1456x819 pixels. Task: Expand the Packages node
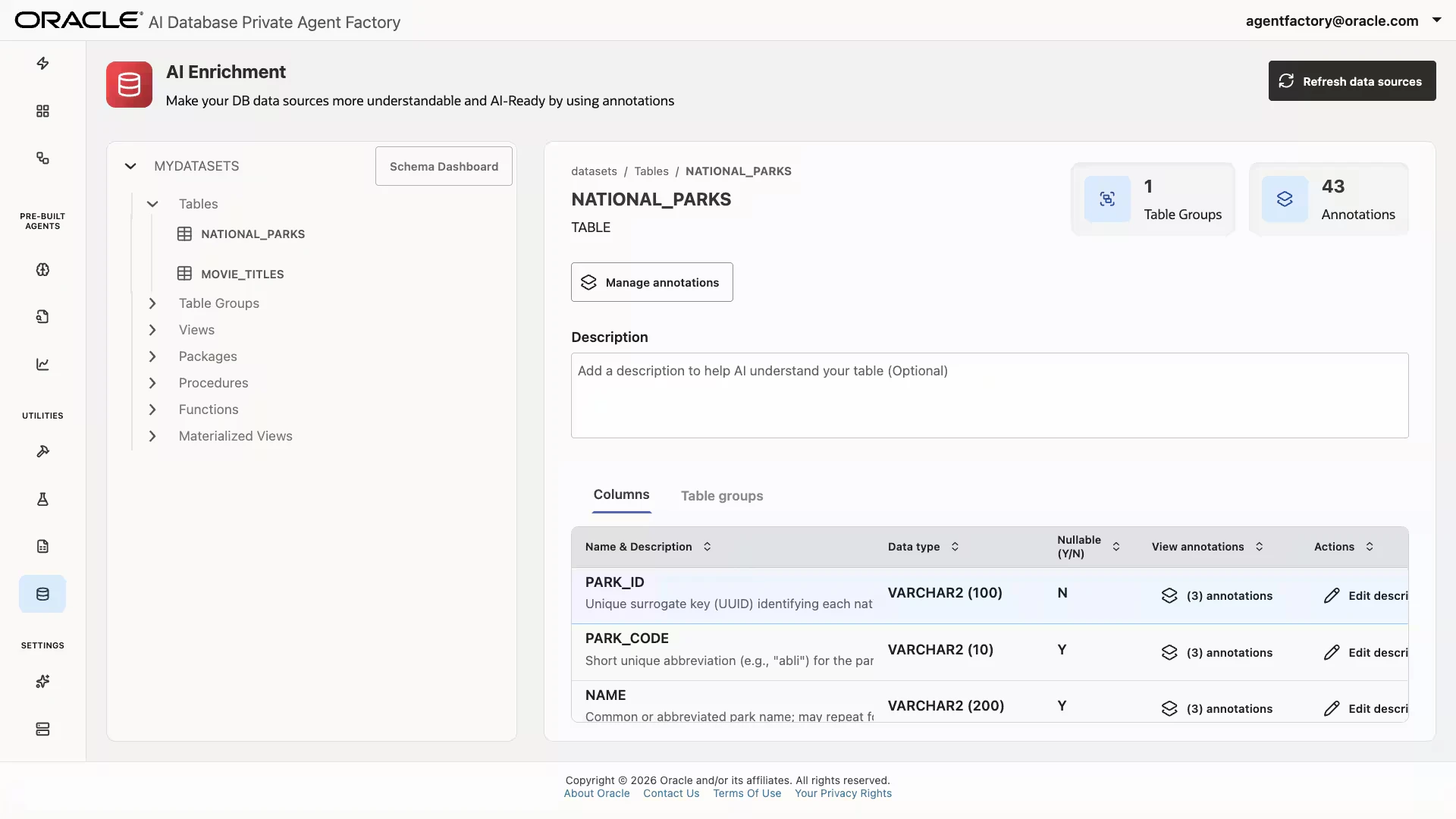pyautogui.click(x=152, y=356)
